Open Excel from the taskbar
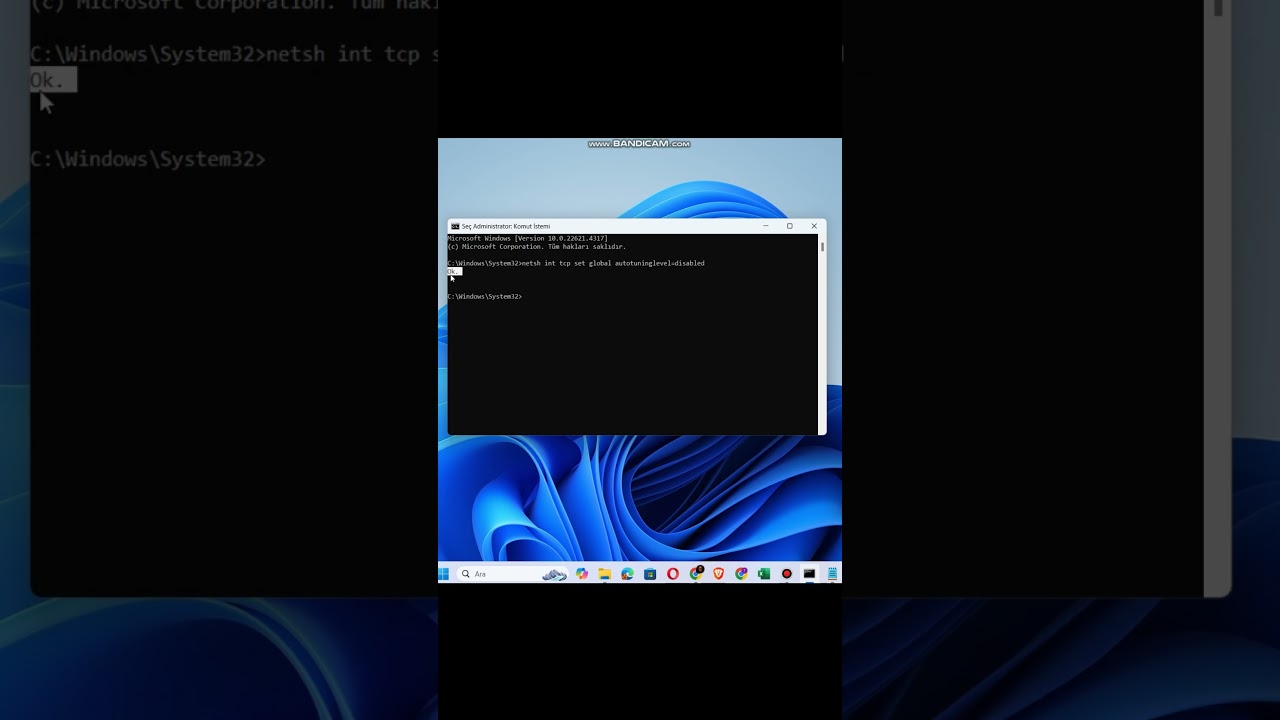Viewport: 1280px width, 720px height. pos(764,574)
